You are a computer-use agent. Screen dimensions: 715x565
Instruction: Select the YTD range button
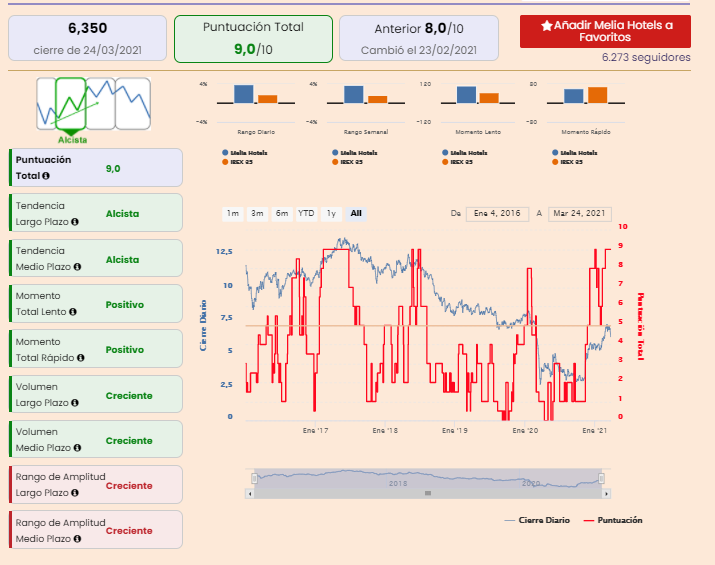click(306, 213)
